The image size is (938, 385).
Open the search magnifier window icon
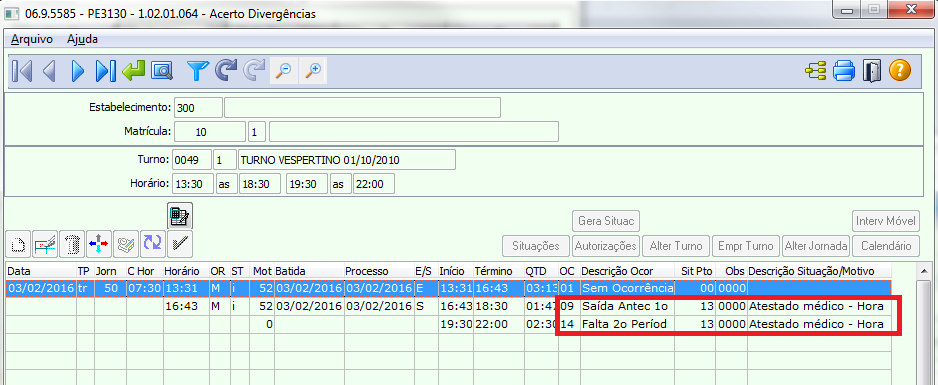click(x=162, y=71)
